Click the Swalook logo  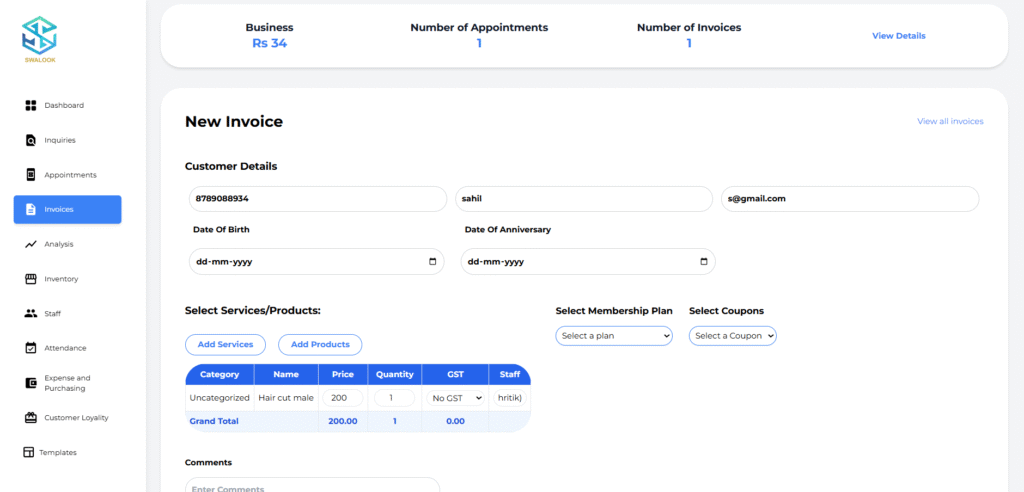click(x=40, y=38)
